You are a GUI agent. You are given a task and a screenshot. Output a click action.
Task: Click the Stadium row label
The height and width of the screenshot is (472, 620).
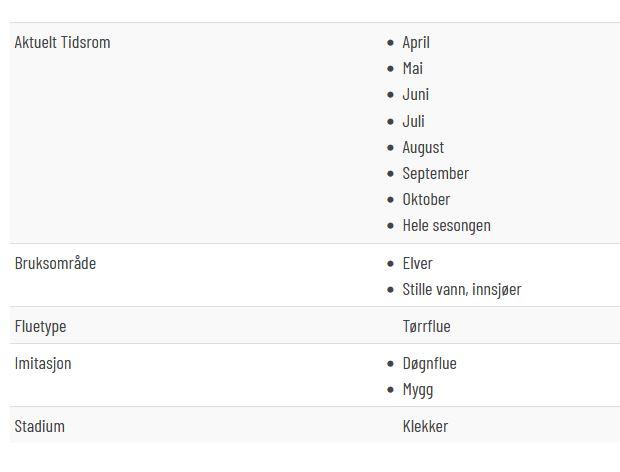tap(40, 427)
